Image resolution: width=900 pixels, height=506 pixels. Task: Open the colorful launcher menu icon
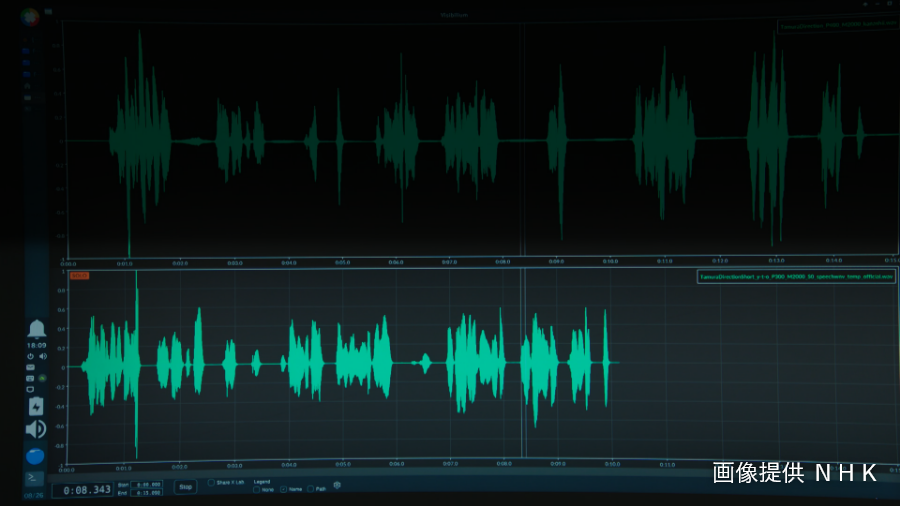(x=30, y=17)
